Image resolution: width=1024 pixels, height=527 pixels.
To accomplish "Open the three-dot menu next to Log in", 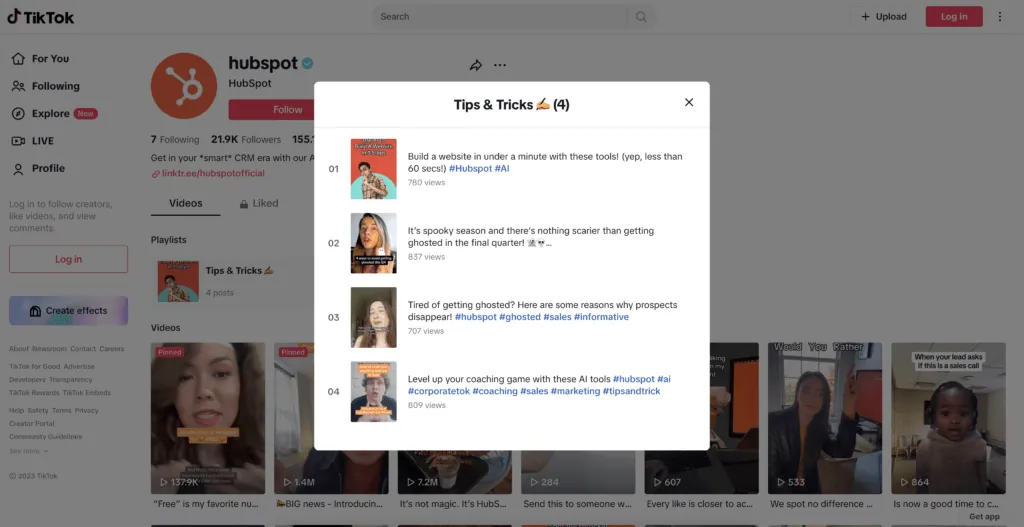I will click(x=999, y=17).
